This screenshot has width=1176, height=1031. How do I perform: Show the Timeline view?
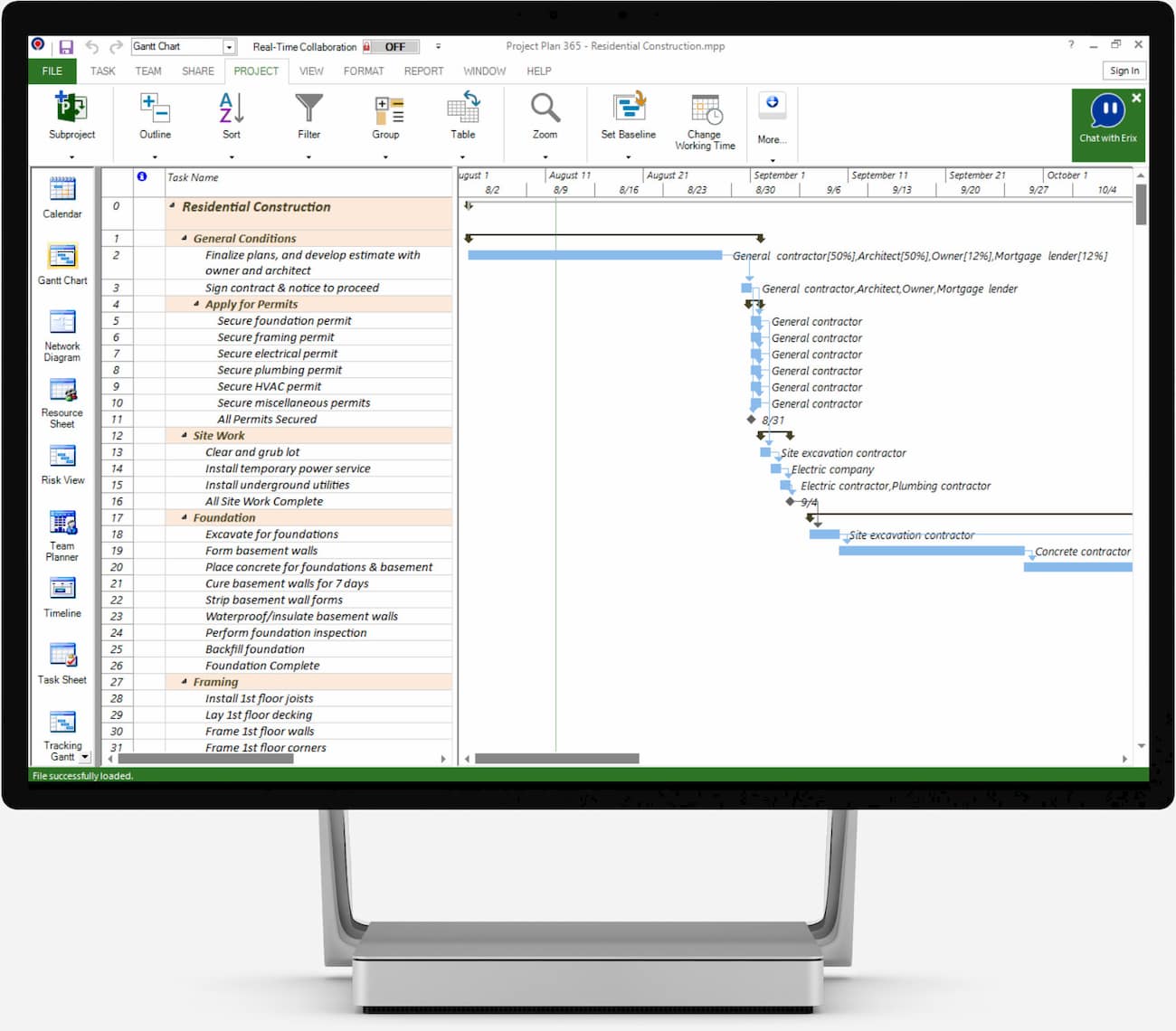pyautogui.click(x=62, y=598)
